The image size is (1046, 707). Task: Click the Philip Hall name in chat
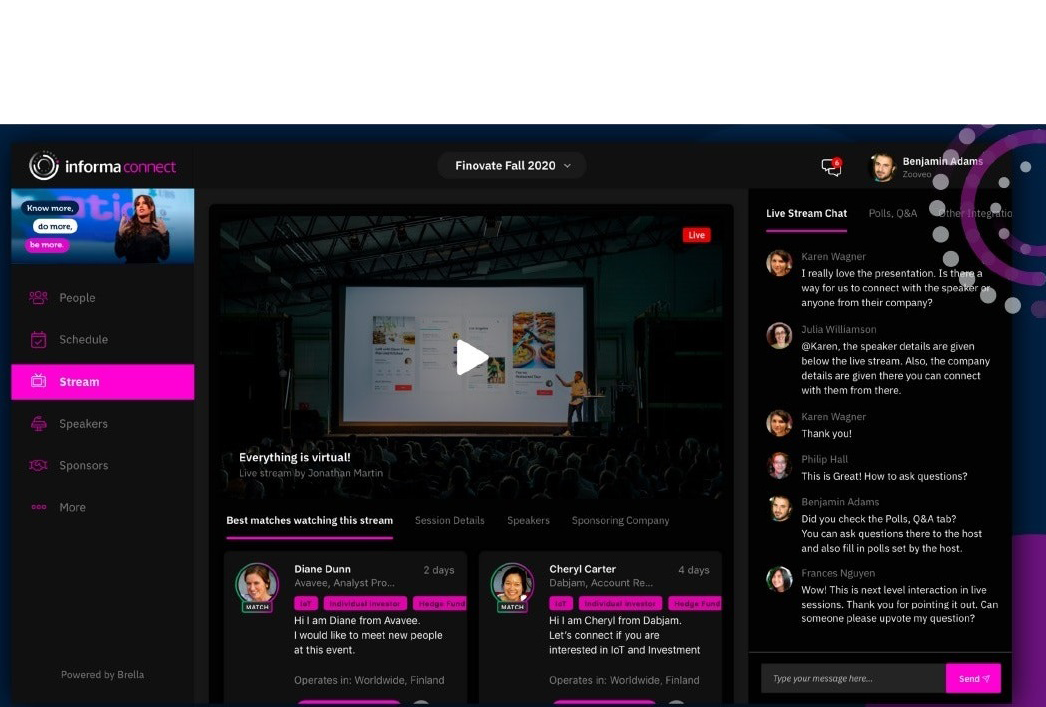[x=825, y=460]
